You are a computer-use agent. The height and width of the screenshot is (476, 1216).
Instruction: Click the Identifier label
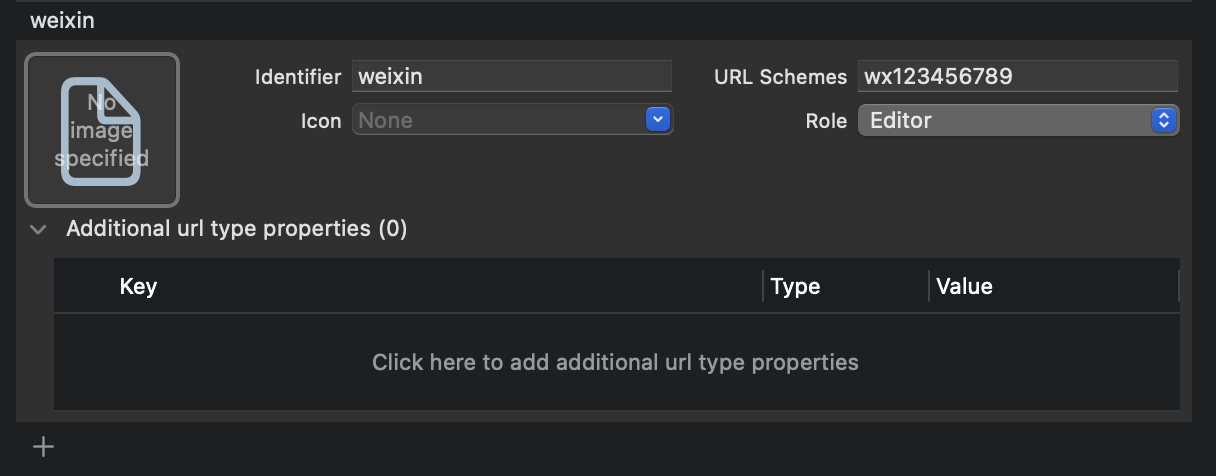pyautogui.click(x=297, y=77)
